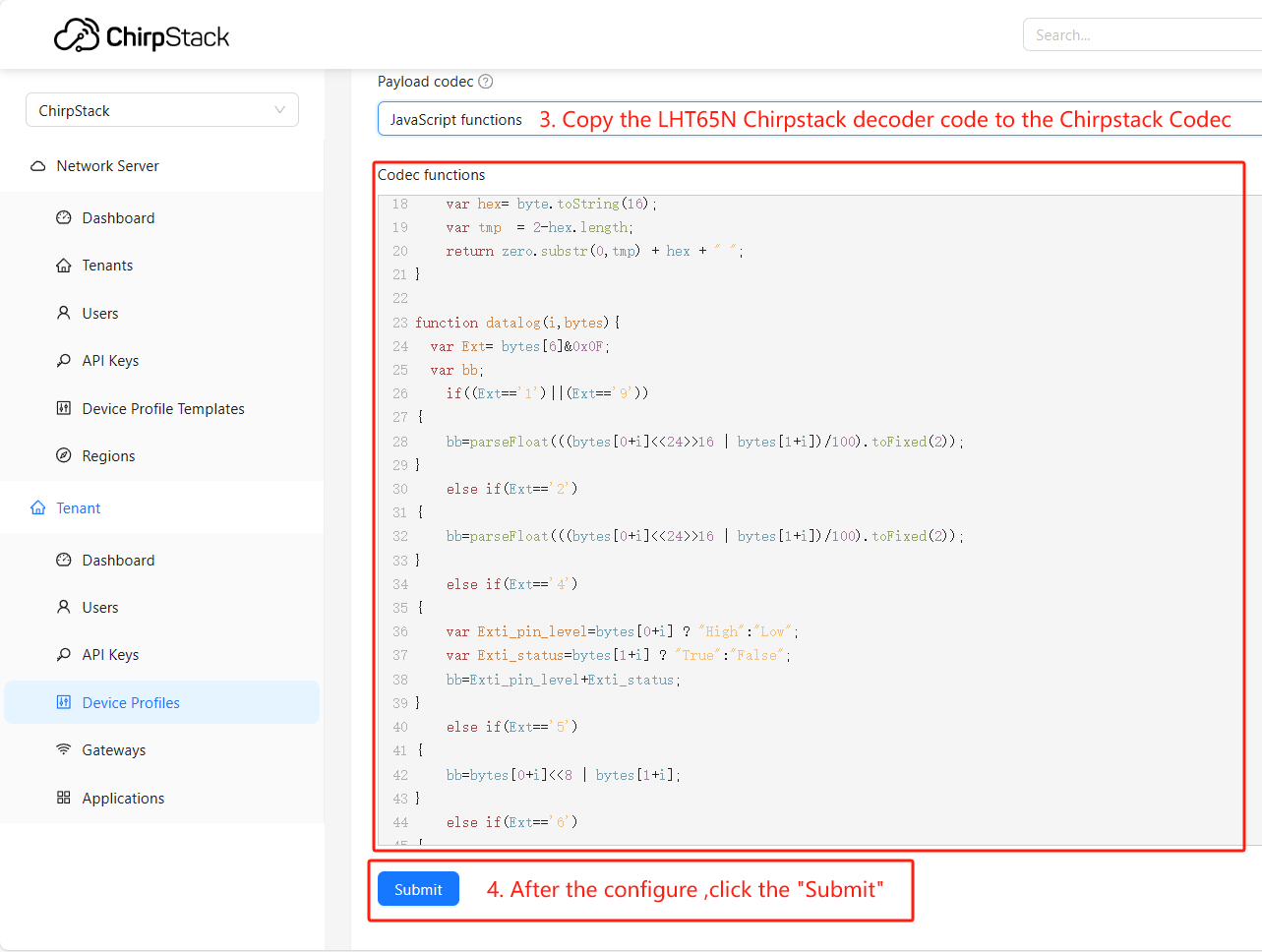Click the Tenant home icon
Viewport: 1262px width, 952px height.
point(37,508)
